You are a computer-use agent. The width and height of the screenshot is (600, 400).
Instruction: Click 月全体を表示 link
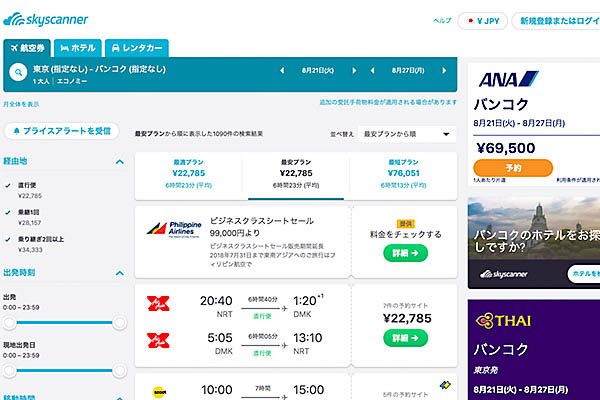(21, 104)
